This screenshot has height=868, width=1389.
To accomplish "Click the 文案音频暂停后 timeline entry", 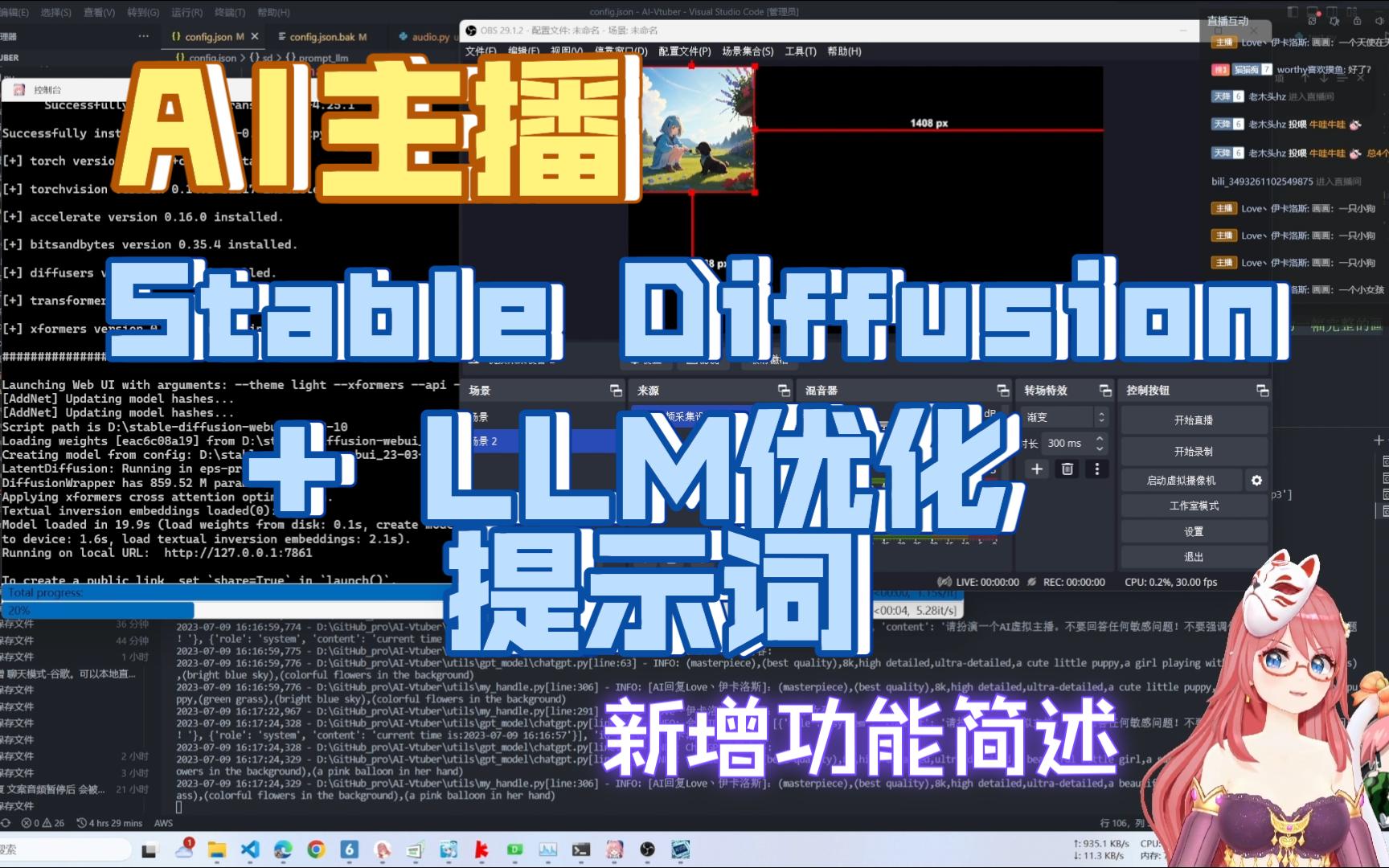I will coord(76,789).
